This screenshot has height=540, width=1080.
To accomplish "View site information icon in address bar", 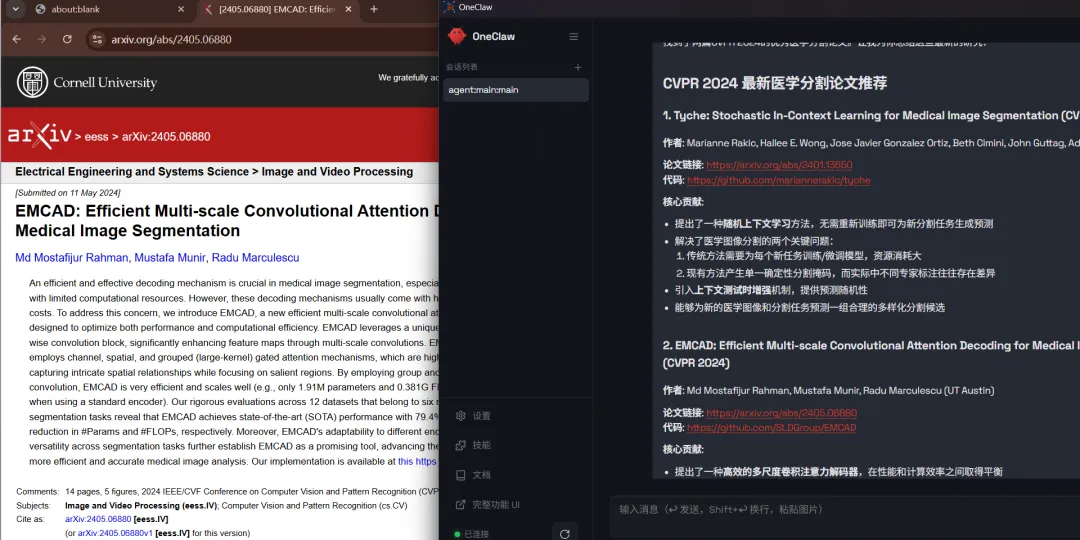I will [x=97, y=39].
